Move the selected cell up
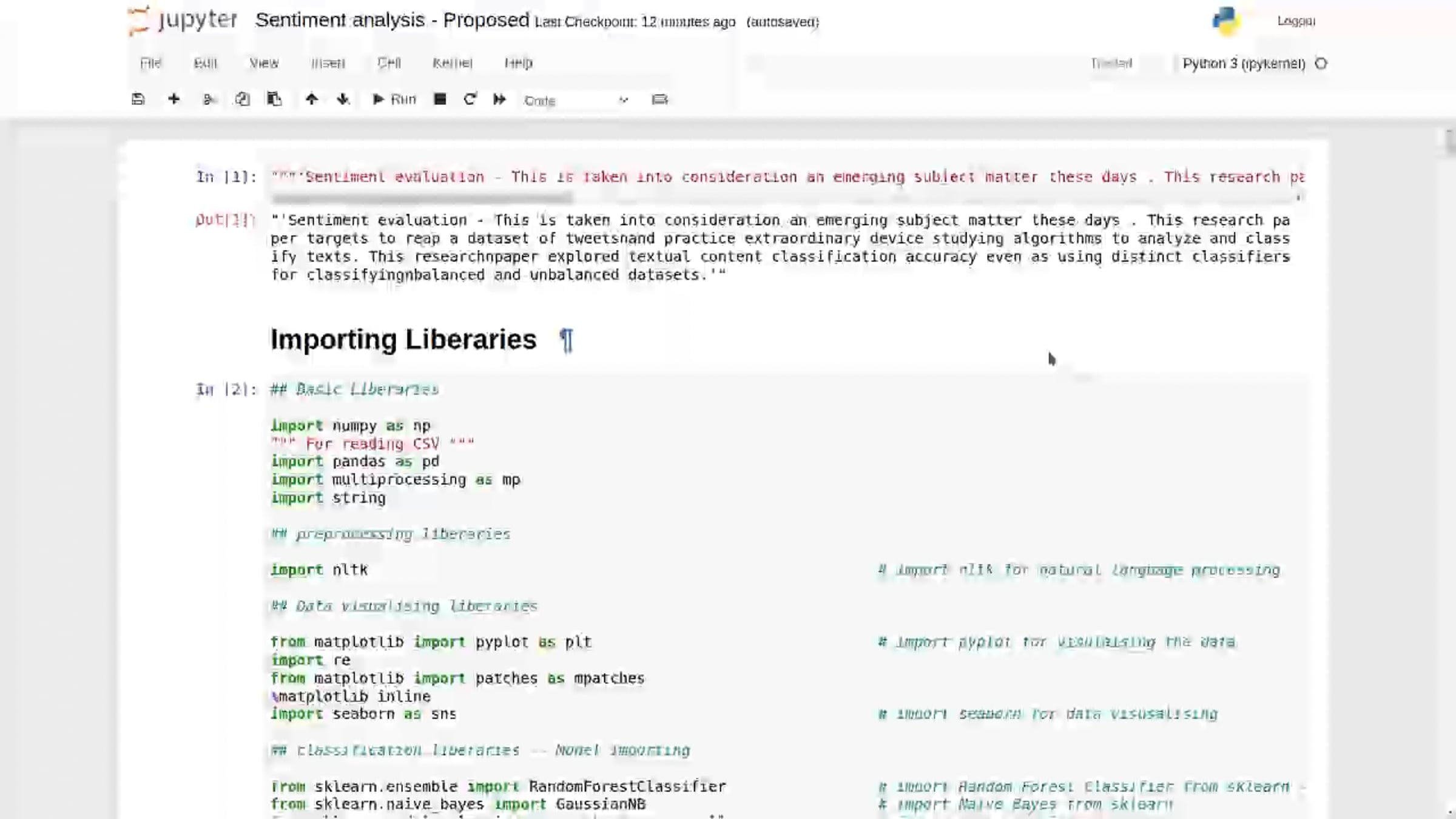The width and height of the screenshot is (1456, 819). coord(311,99)
